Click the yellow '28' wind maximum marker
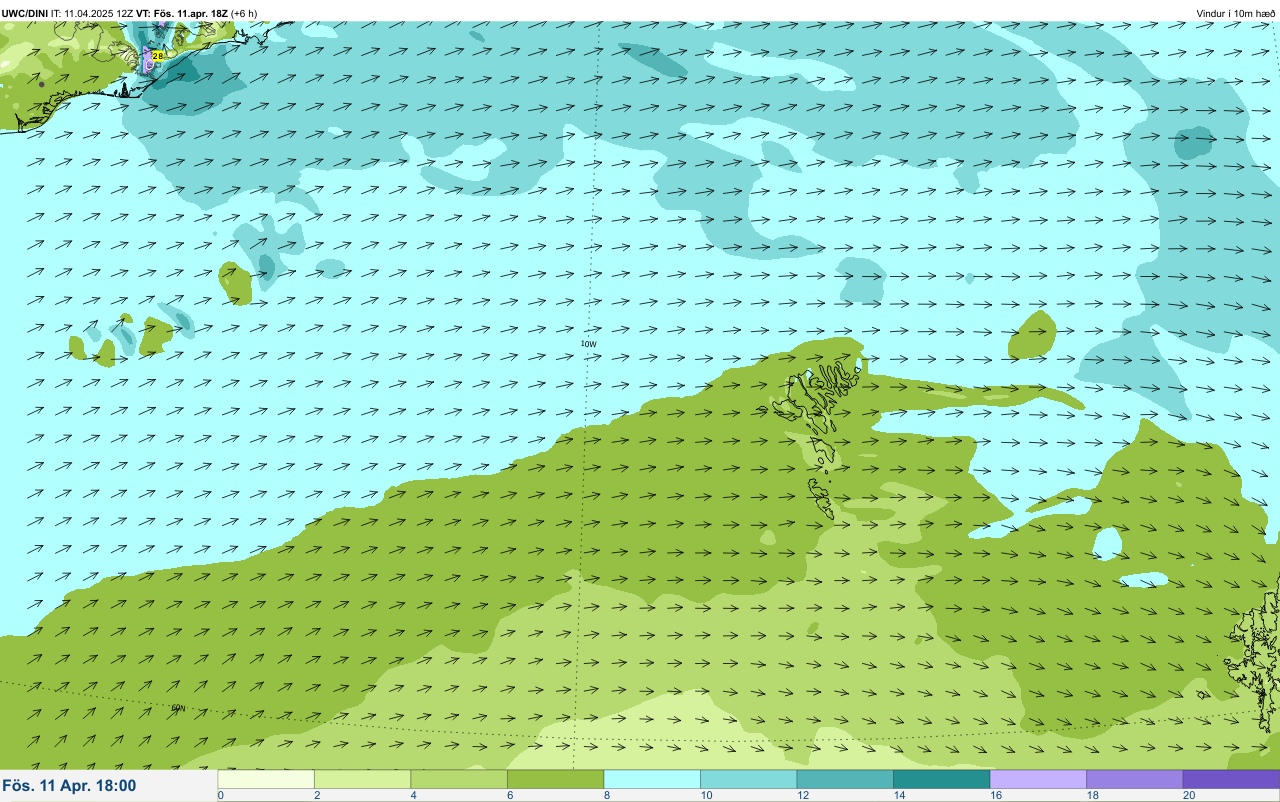Viewport: 1280px width, 802px height. click(x=157, y=56)
